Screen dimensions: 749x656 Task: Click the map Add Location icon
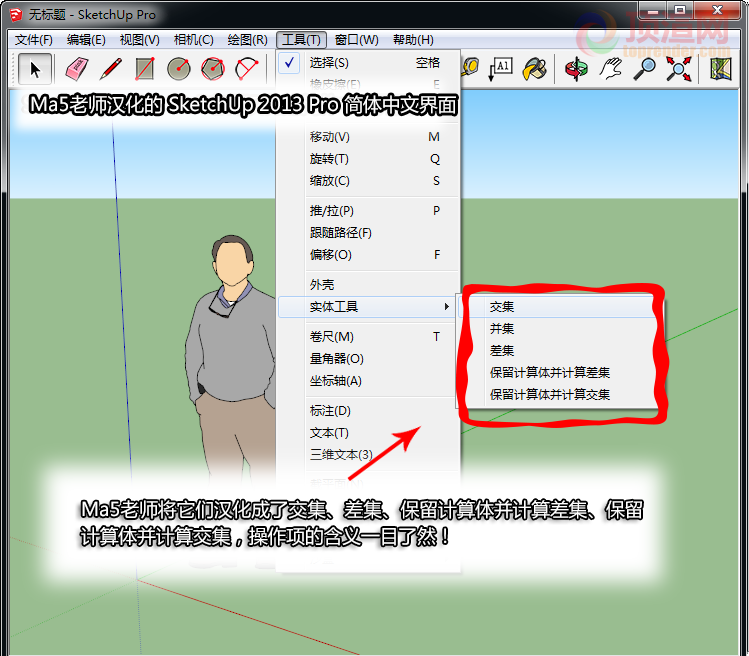tap(720, 69)
